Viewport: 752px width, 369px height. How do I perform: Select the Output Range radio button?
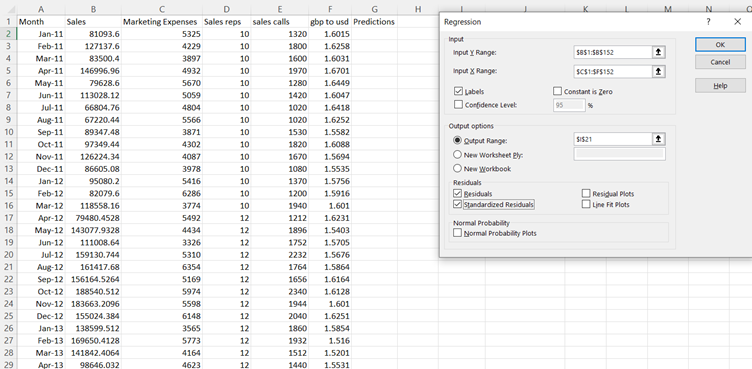pos(458,140)
